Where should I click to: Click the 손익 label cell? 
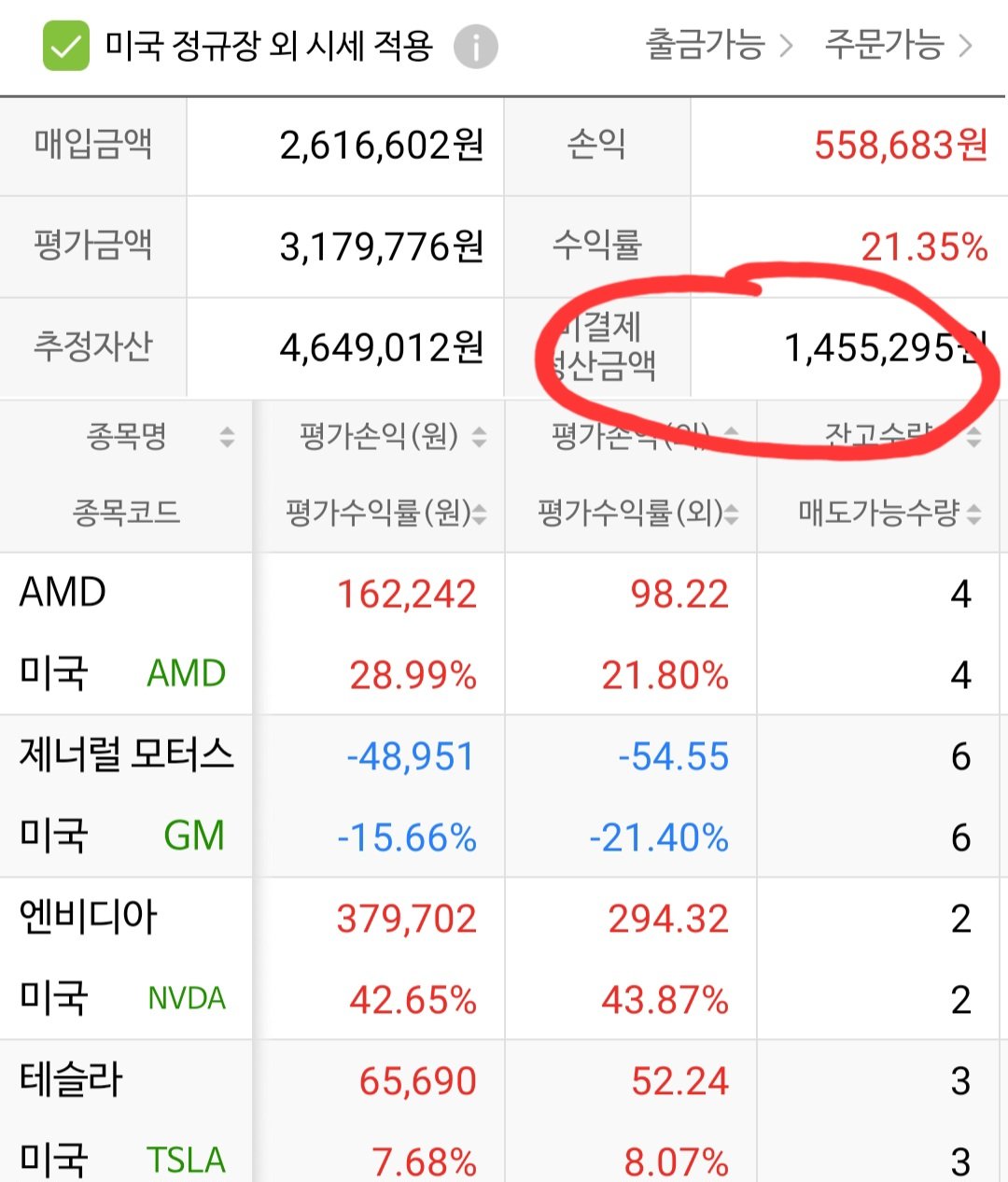click(597, 146)
